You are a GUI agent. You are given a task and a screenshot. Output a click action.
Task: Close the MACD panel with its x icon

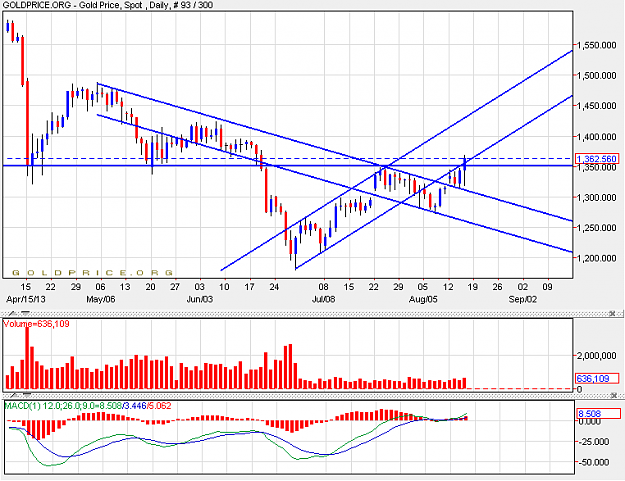[614, 395]
